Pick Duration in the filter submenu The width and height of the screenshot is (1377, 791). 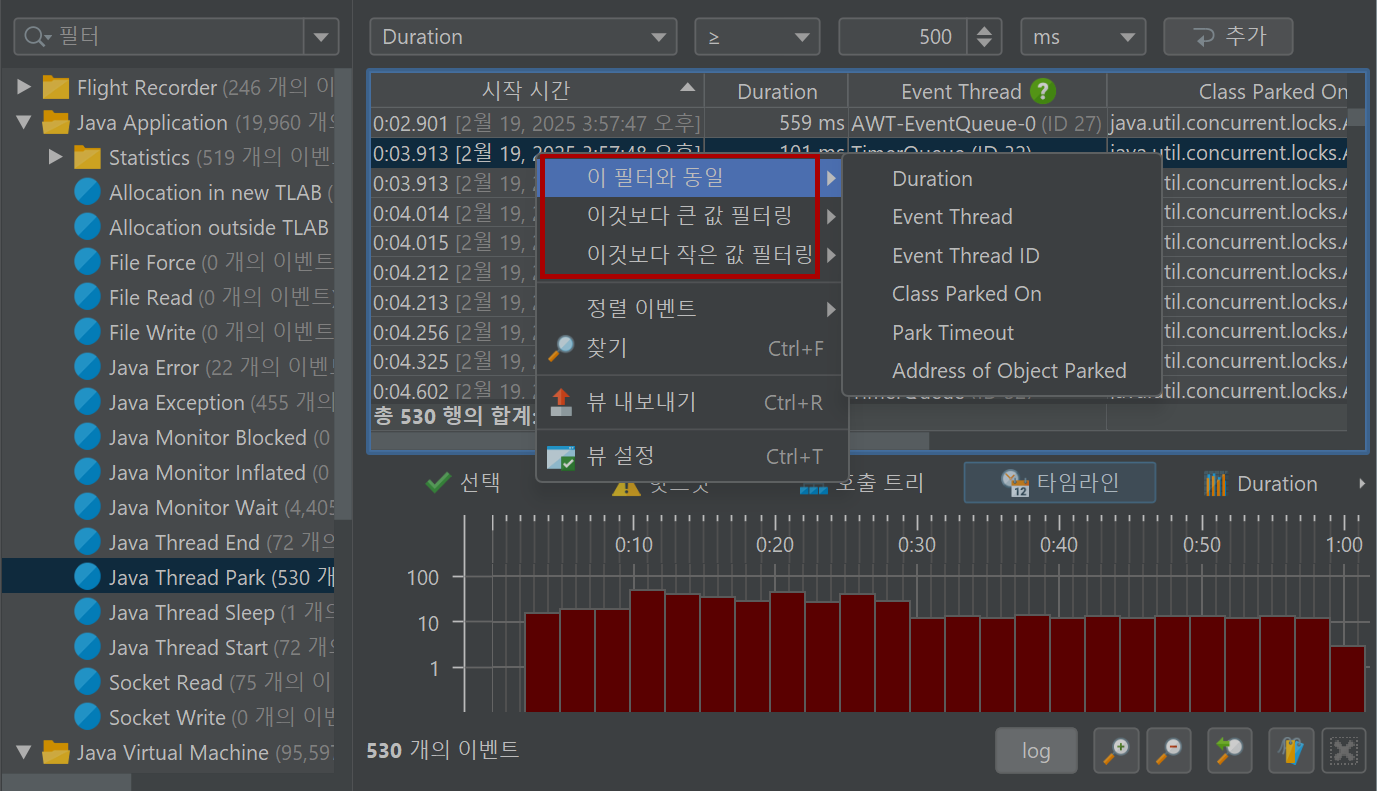1002,179
